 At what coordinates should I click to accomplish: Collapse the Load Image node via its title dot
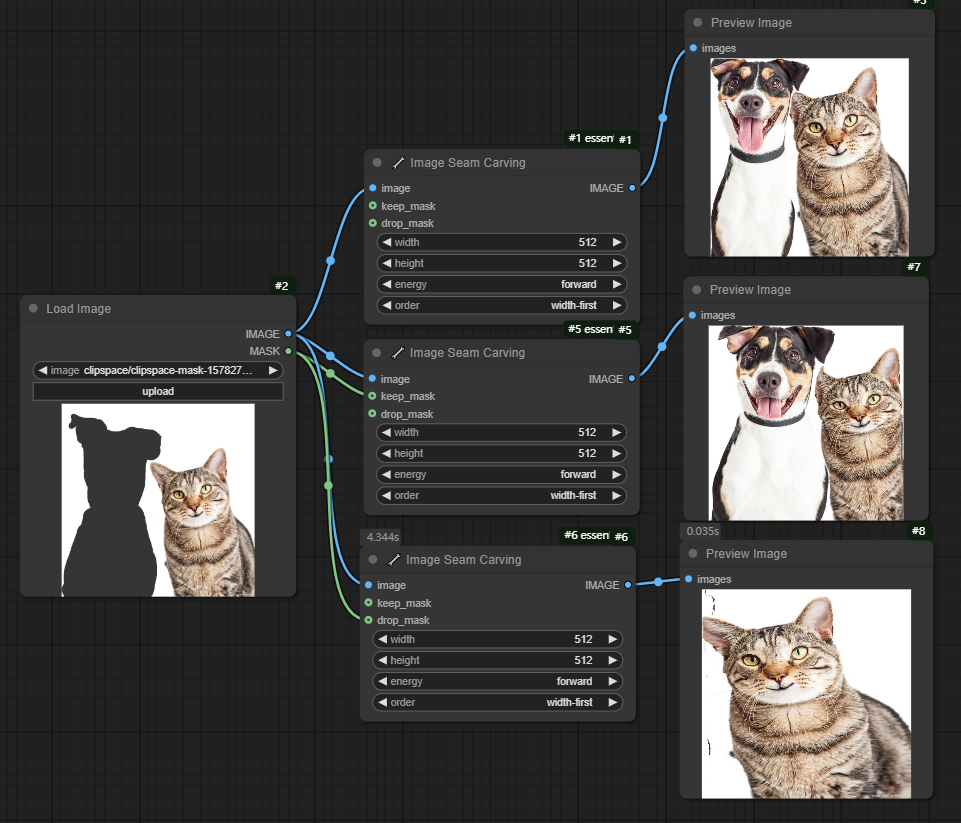[33, 309]
